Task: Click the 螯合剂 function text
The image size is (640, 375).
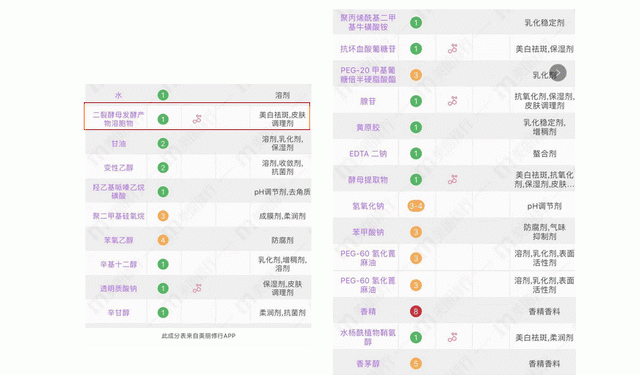Action: pyautogui.click(x=544, y=153)
